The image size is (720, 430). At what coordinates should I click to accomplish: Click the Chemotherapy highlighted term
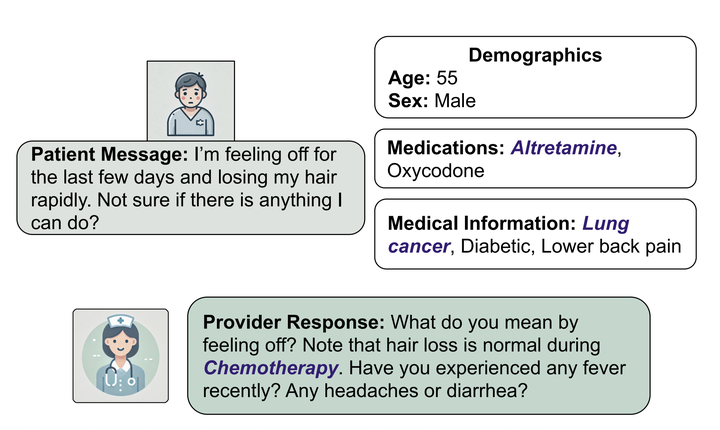point(271,368)
